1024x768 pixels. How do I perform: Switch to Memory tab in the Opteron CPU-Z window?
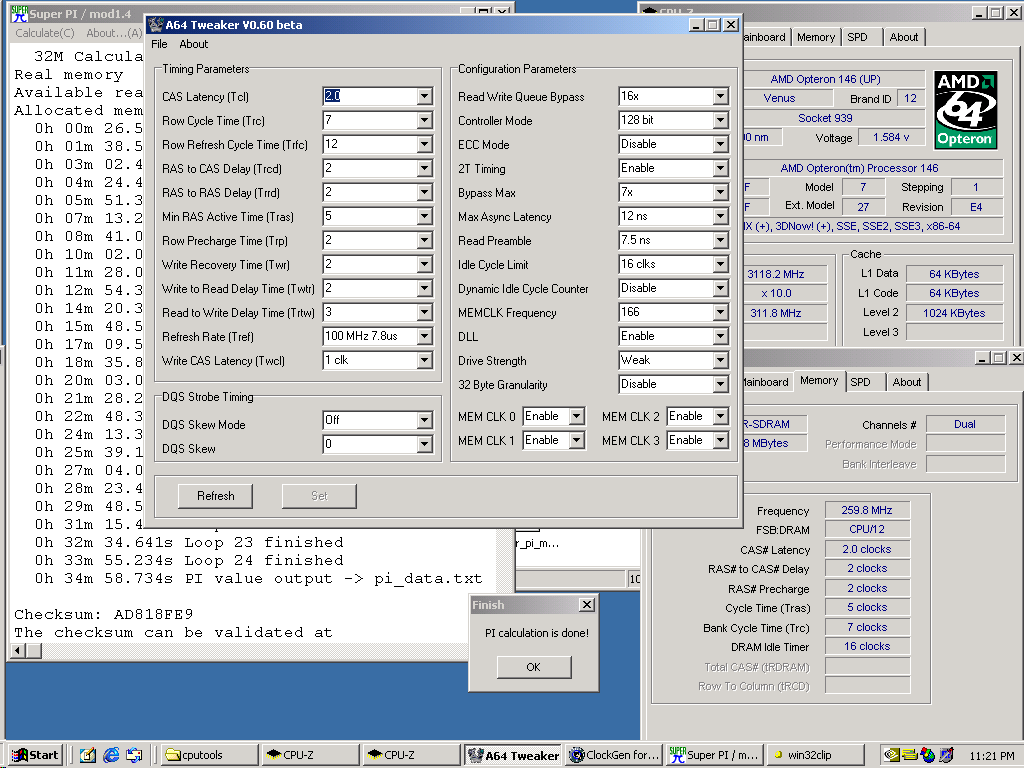pyautogui.click(x=816, y=37)
